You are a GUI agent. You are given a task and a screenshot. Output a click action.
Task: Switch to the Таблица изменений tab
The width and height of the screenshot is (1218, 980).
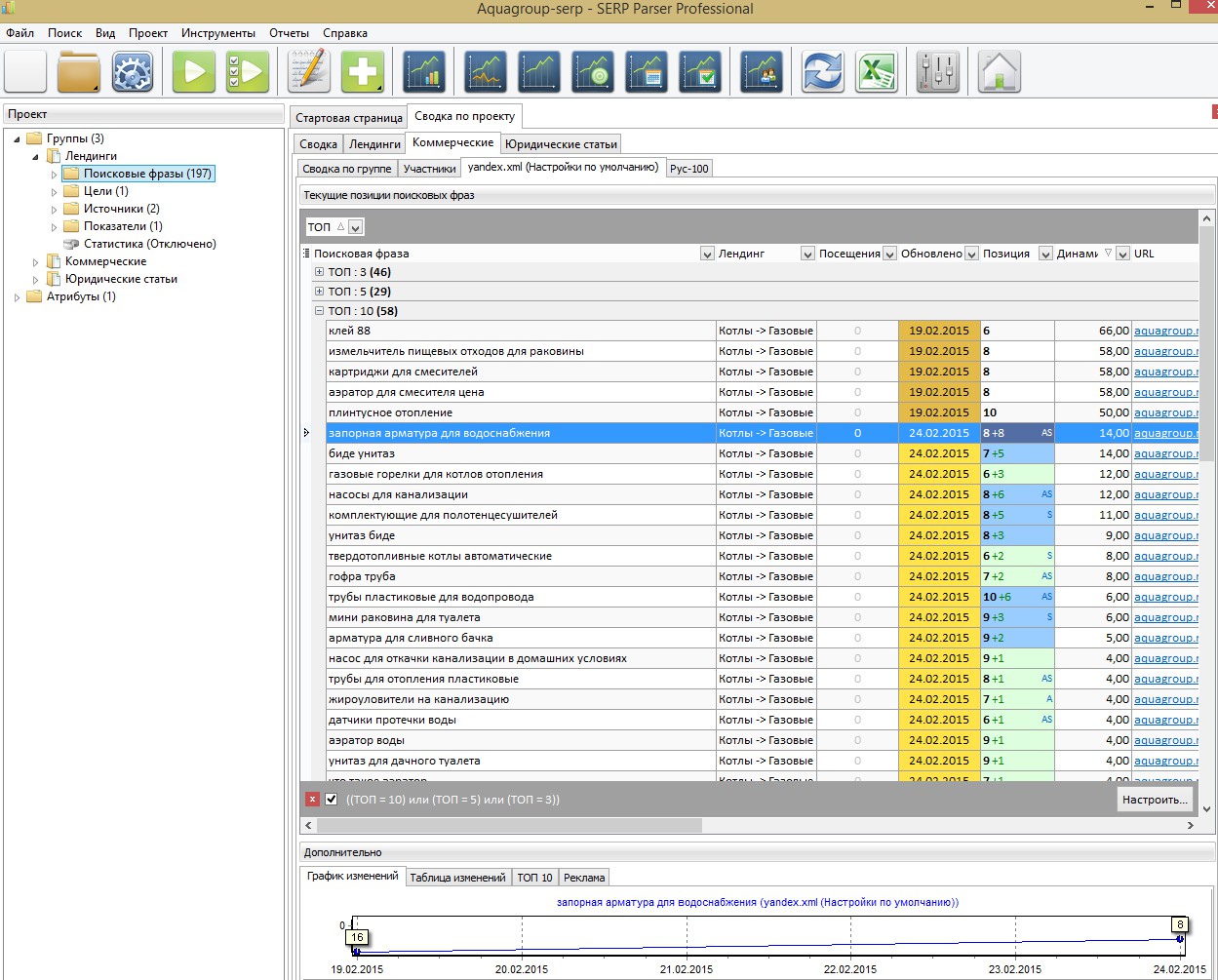coord(457,878)
